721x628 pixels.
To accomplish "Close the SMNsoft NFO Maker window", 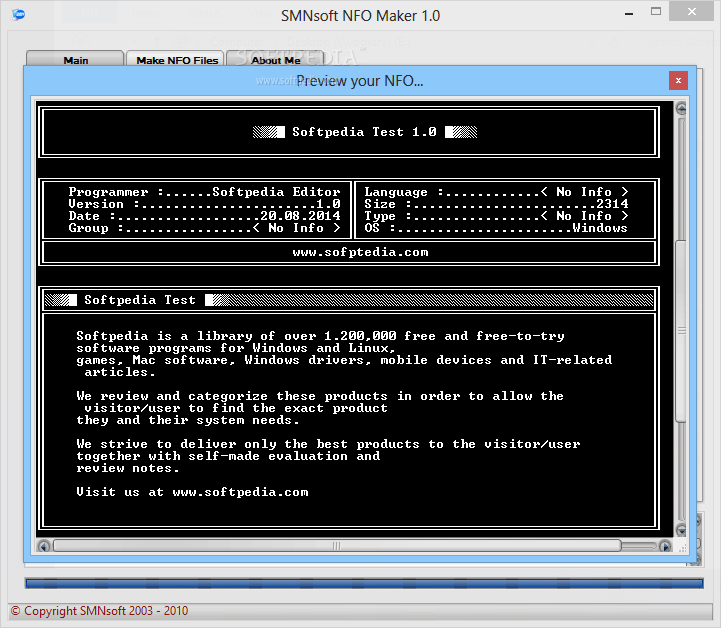I will [692, 12].
